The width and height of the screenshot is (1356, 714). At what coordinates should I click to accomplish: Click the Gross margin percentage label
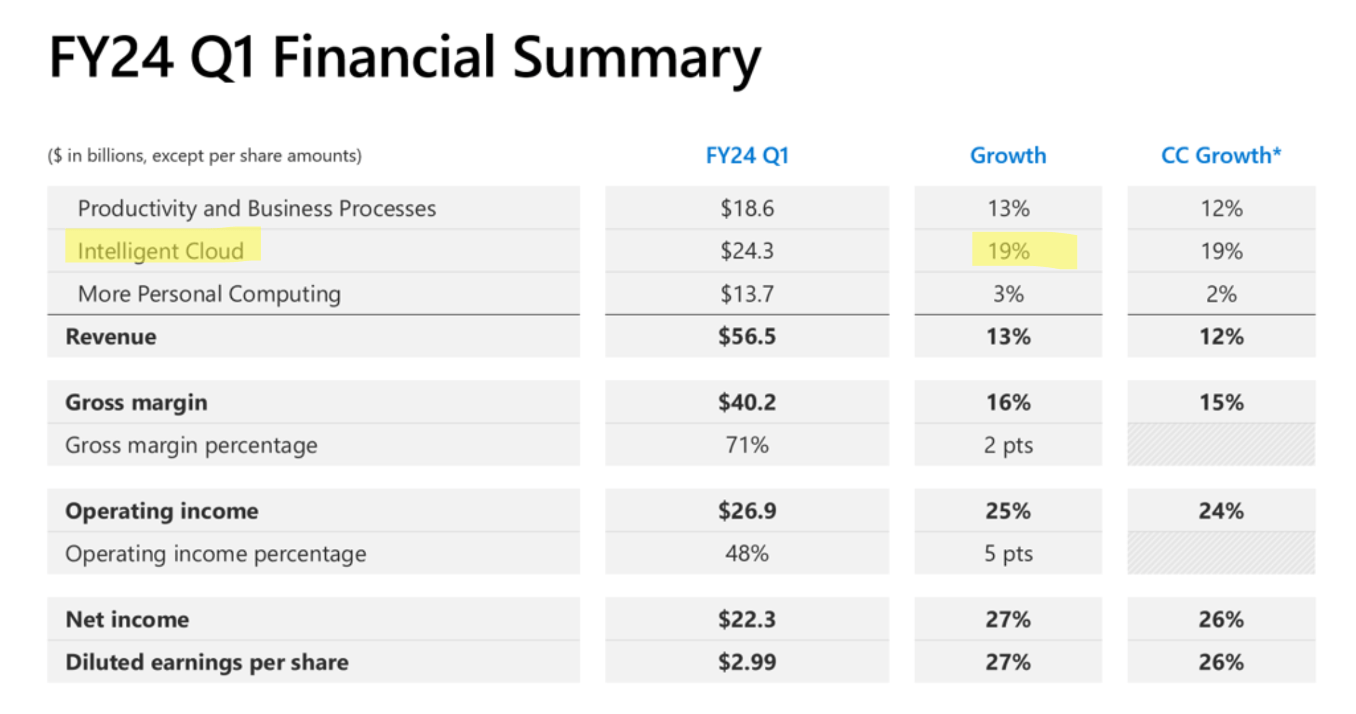pos(191,446)
